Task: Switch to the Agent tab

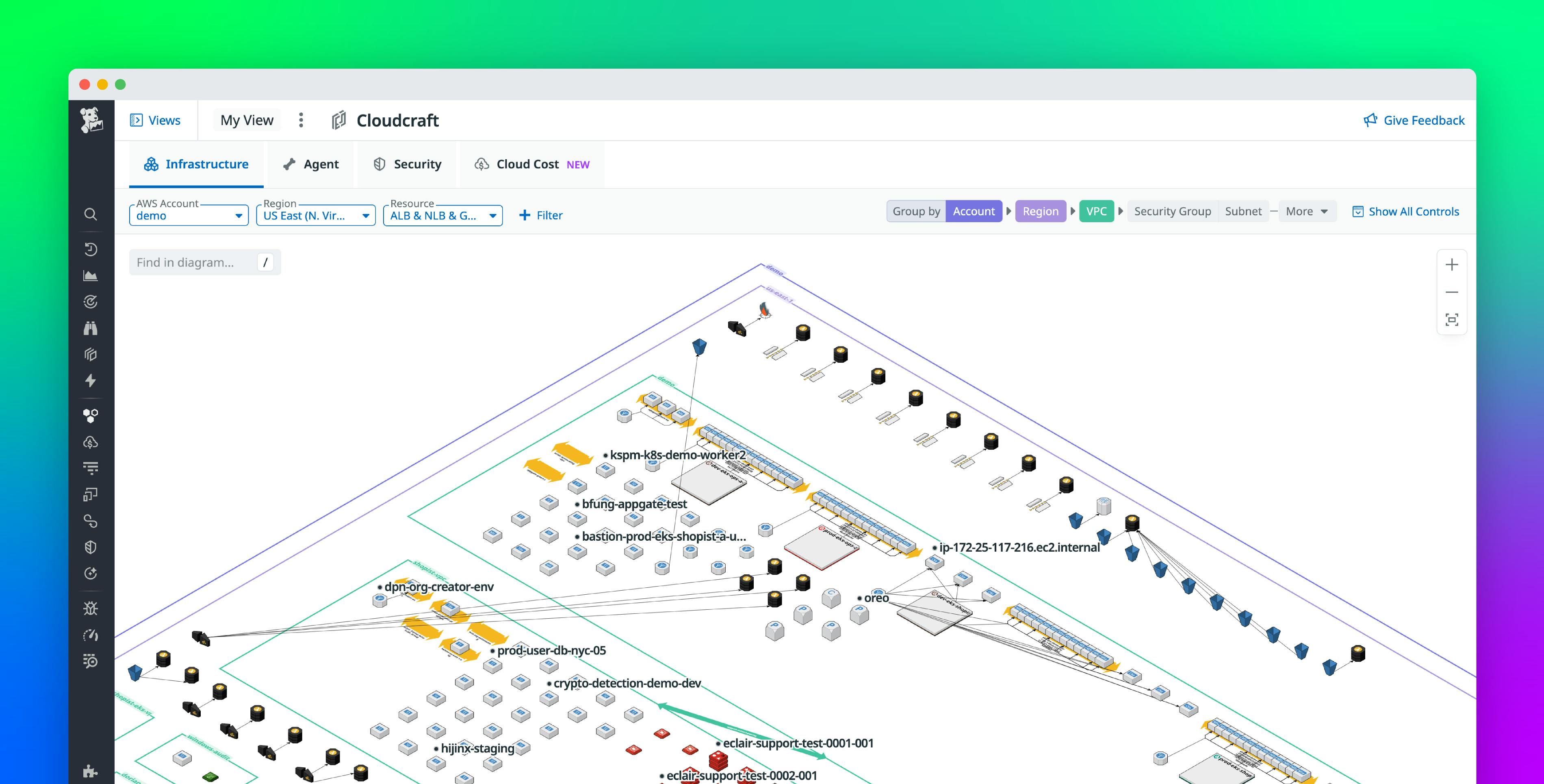Action: point(311,164)
